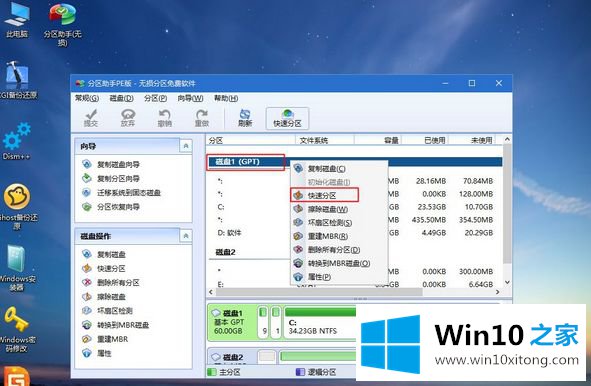
Task: Click the 快速分区 toolbar button
Action: (x=287, y=118)
